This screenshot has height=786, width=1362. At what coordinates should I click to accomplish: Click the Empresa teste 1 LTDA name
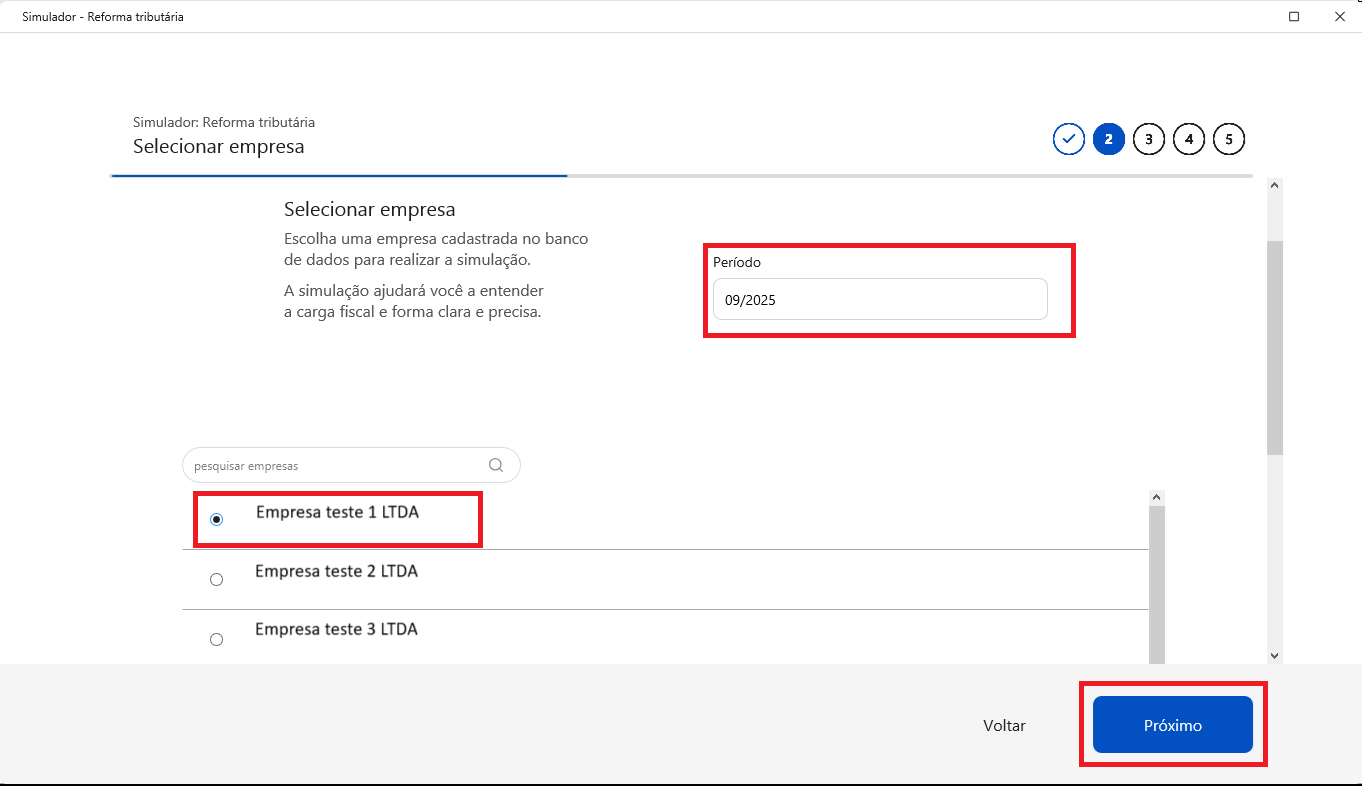(337, 512)
